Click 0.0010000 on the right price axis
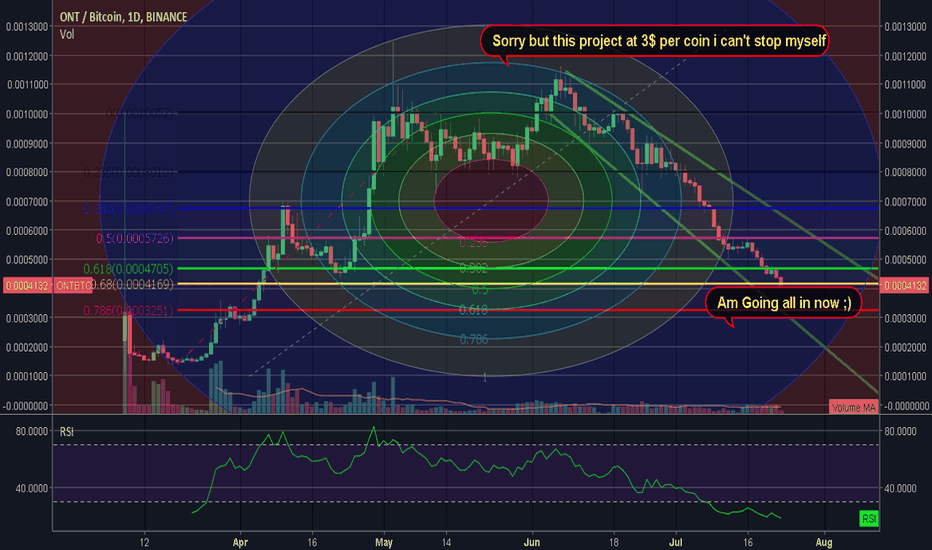The width and height of the screenshot is (932, 550). [905, 114]
